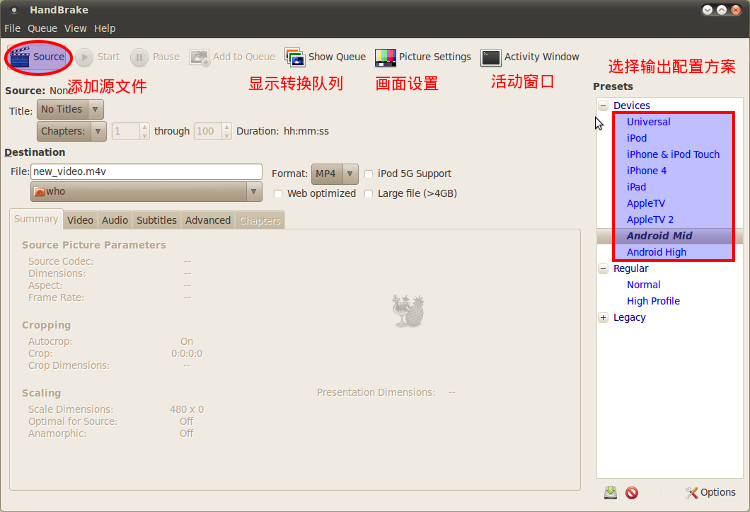Image resolution: width=750 pixels, height=512 pixels.
Task: Click the start chapter spinner arrows
Action: [144, 131]
